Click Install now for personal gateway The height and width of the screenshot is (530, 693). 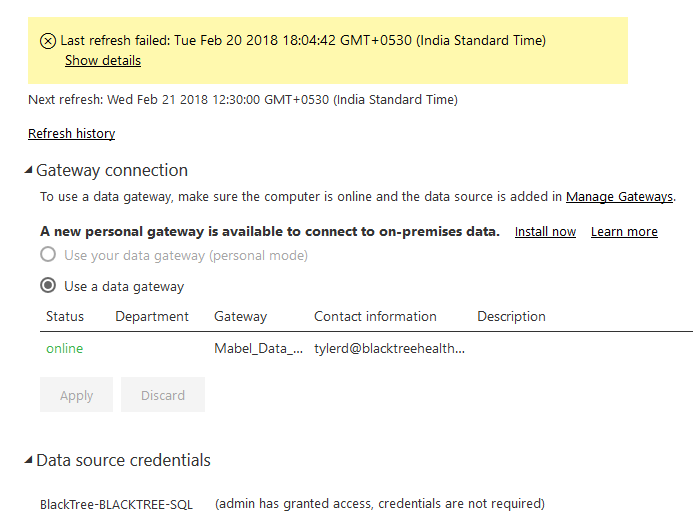(545, 232)
